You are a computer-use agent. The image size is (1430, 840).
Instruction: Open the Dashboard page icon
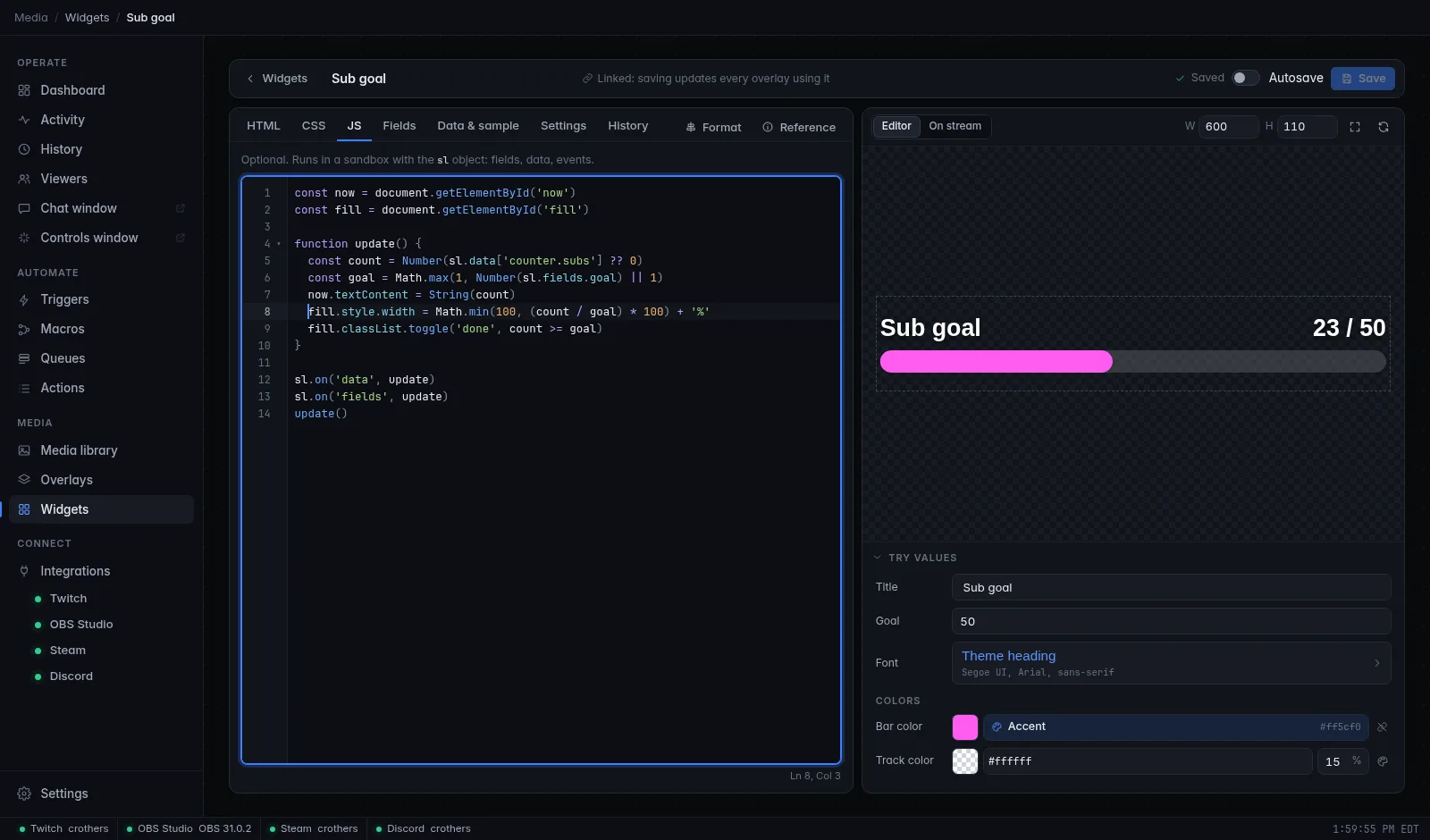pyautogui.click(x=24, y=90)
